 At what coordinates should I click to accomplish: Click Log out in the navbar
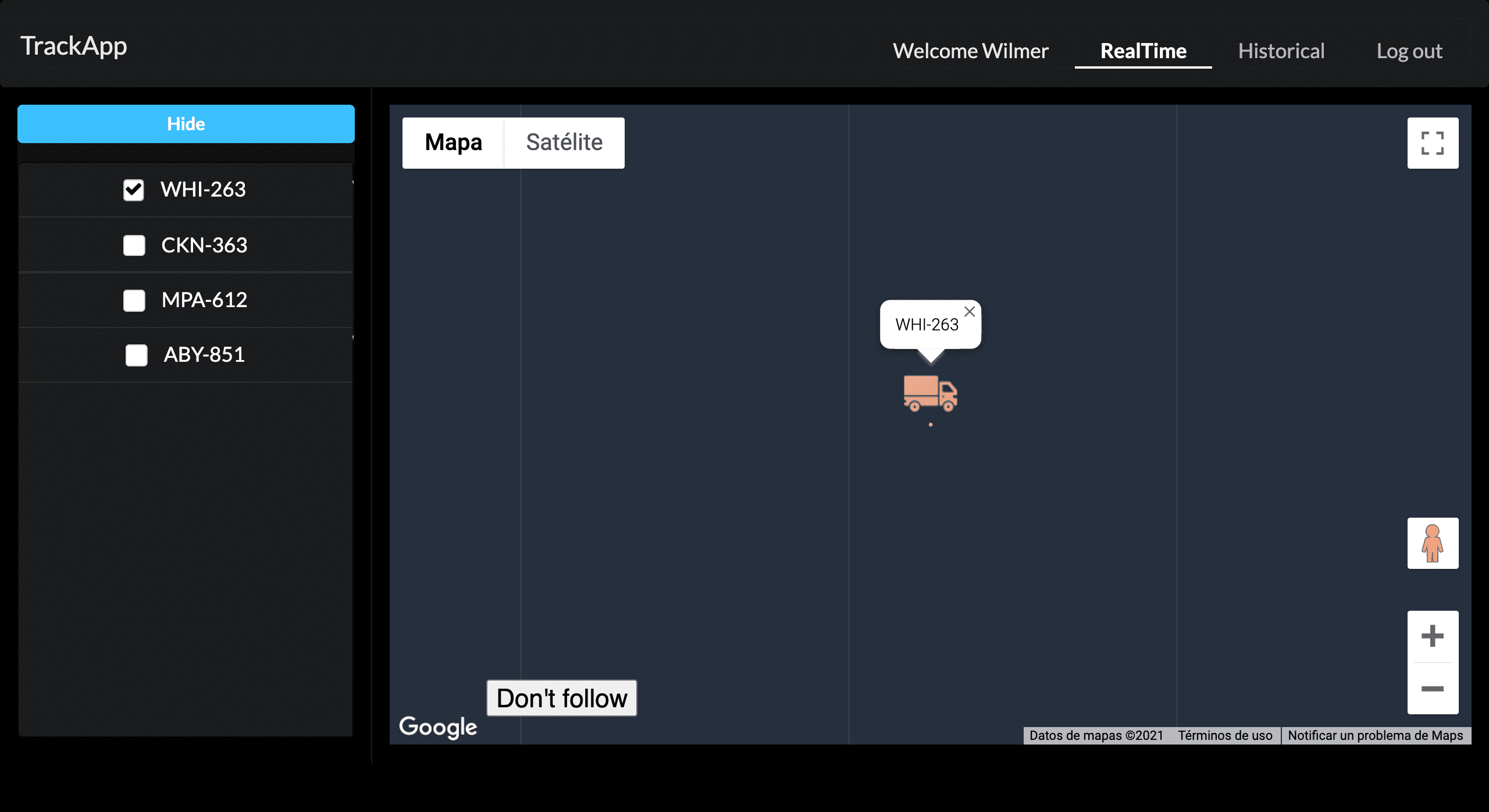click(1409, 51)
